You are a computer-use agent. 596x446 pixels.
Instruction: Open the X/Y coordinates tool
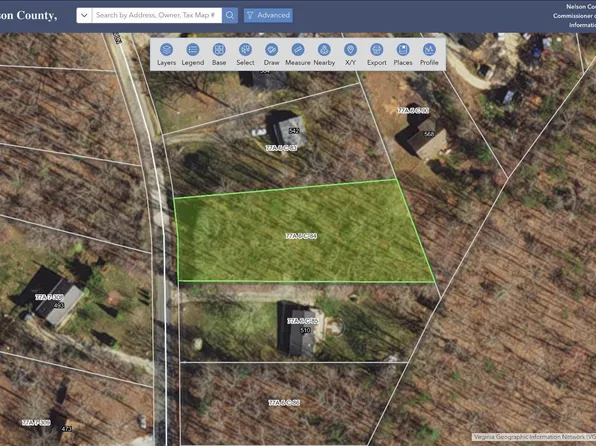350,55
